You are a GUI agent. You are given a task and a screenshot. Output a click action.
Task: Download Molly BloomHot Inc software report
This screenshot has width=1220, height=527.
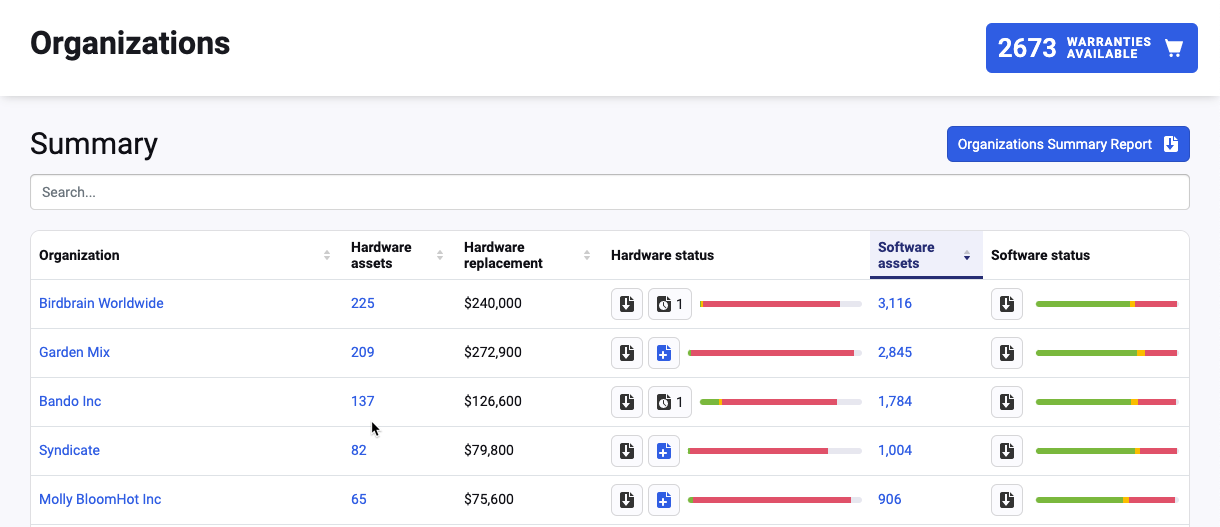pos(1007,500)
